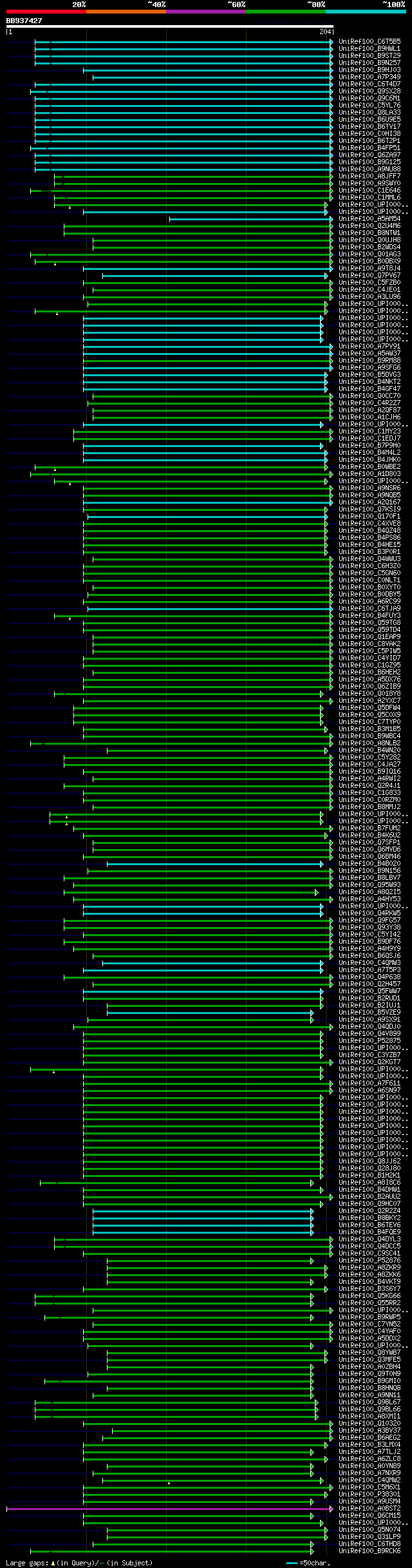Viewport: 412px width, 1568px height.
Task: Select label UniRef100_Q0UJH8
Action: (370, 240)
